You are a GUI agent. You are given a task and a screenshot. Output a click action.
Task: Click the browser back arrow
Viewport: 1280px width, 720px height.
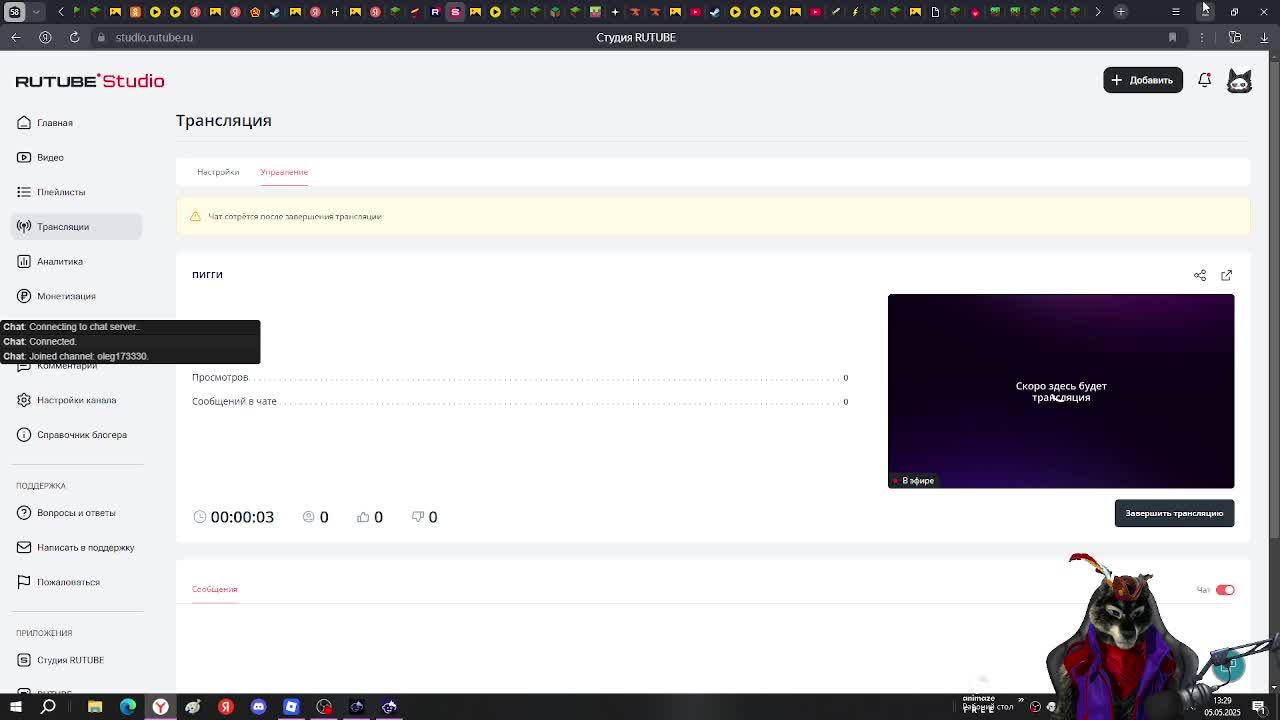coord(15,37)
